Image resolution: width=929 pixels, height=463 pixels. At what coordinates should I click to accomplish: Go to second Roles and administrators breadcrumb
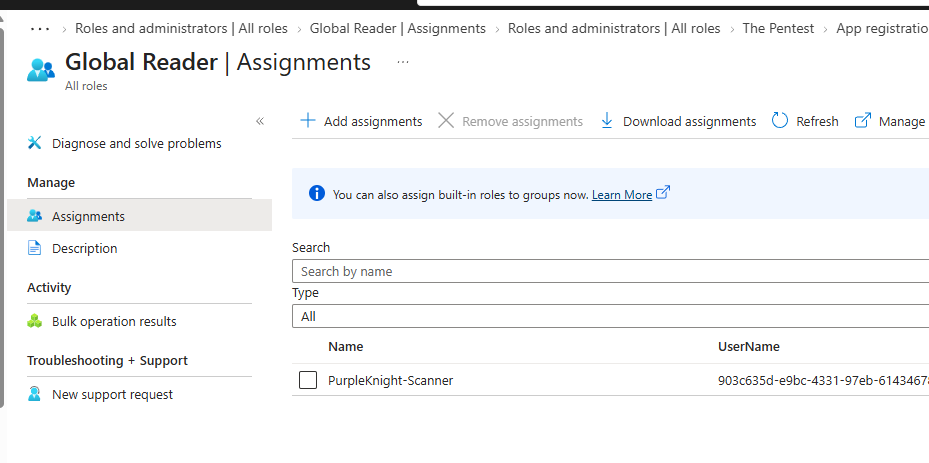(x=614, y=28)
